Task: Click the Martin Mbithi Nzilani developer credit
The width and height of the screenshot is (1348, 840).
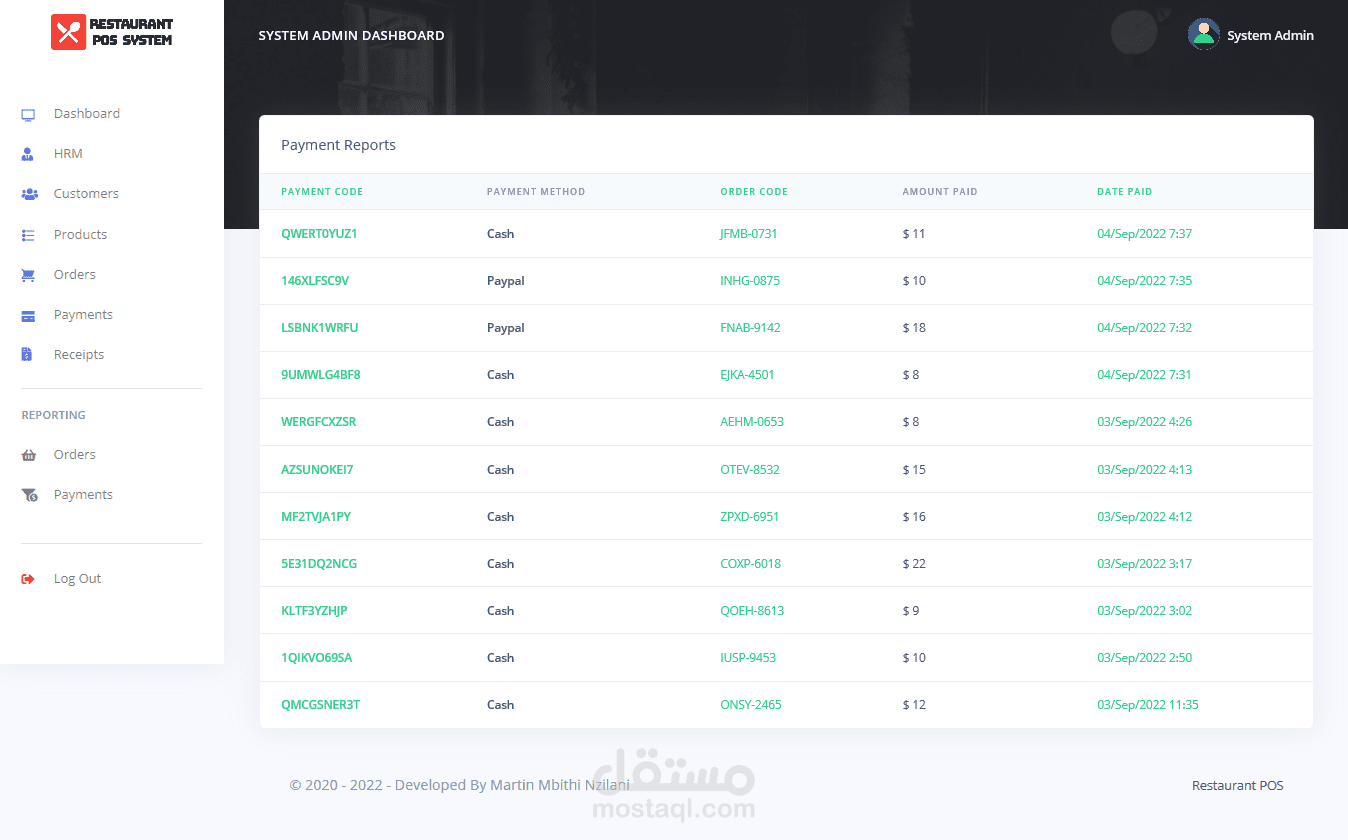Action: (x=559, y=785)
